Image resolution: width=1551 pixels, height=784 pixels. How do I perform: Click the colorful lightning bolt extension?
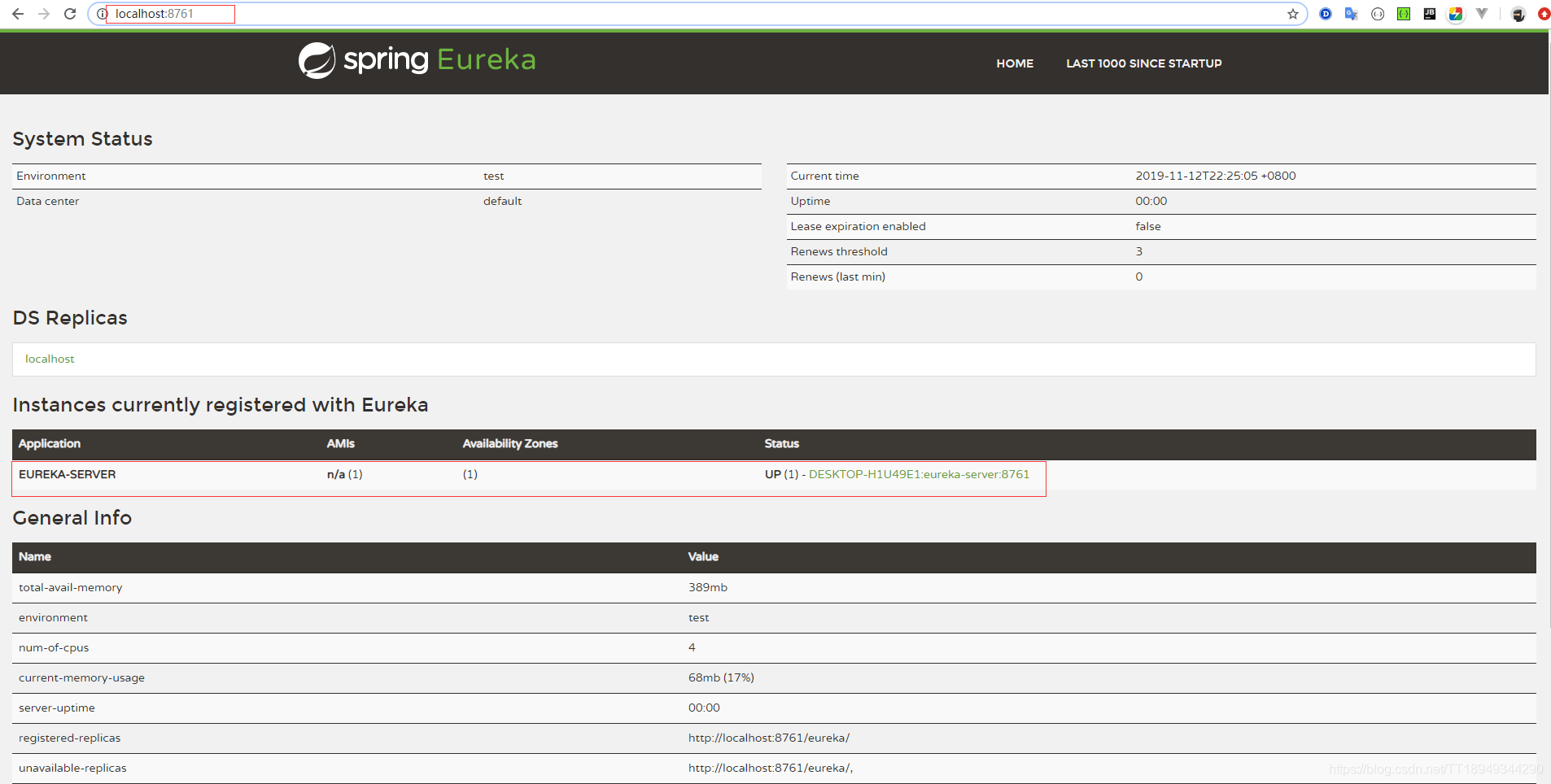pyautogui.click(x=1456, y=14)
